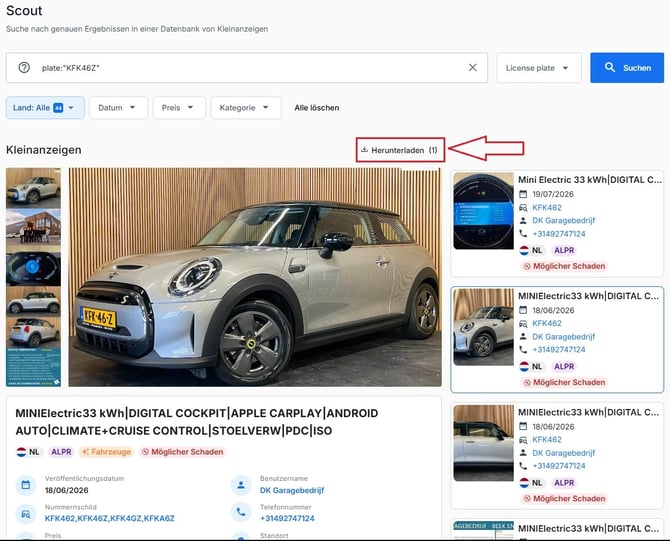Click in the plate search input field

(x=247, y=68)
